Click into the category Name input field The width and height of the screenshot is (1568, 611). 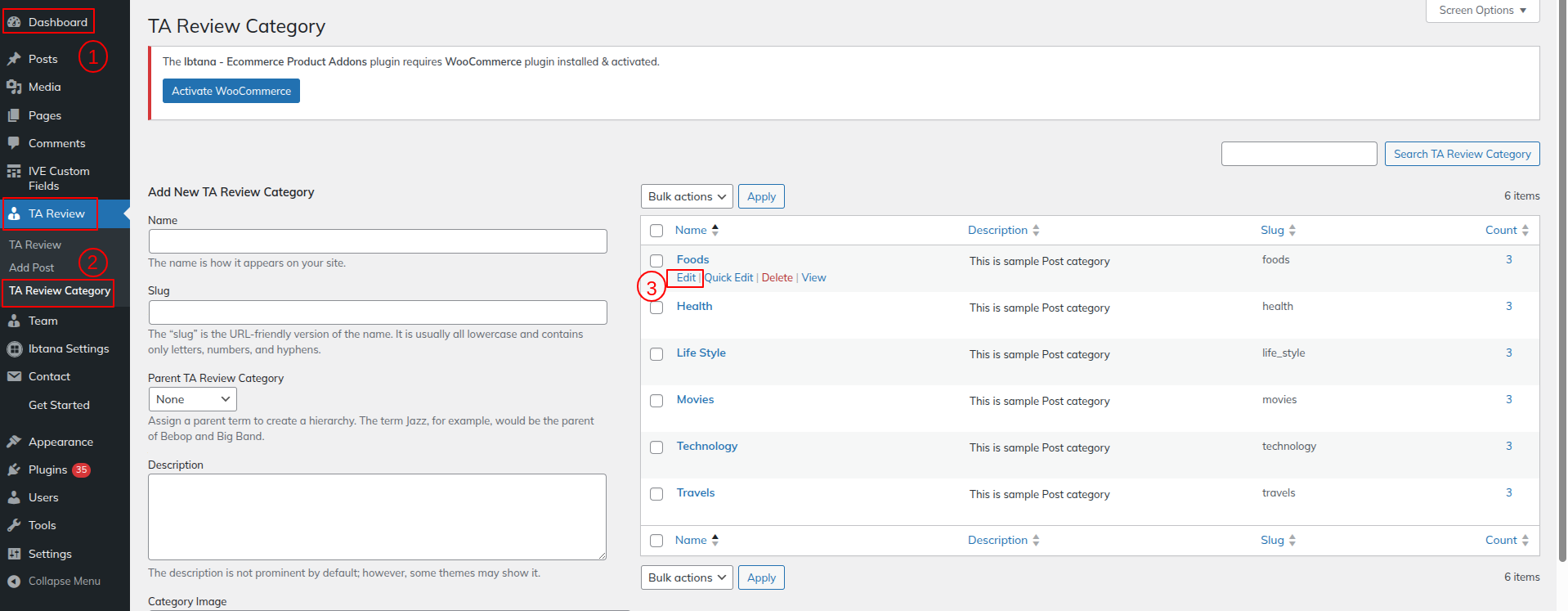(378, 241)
